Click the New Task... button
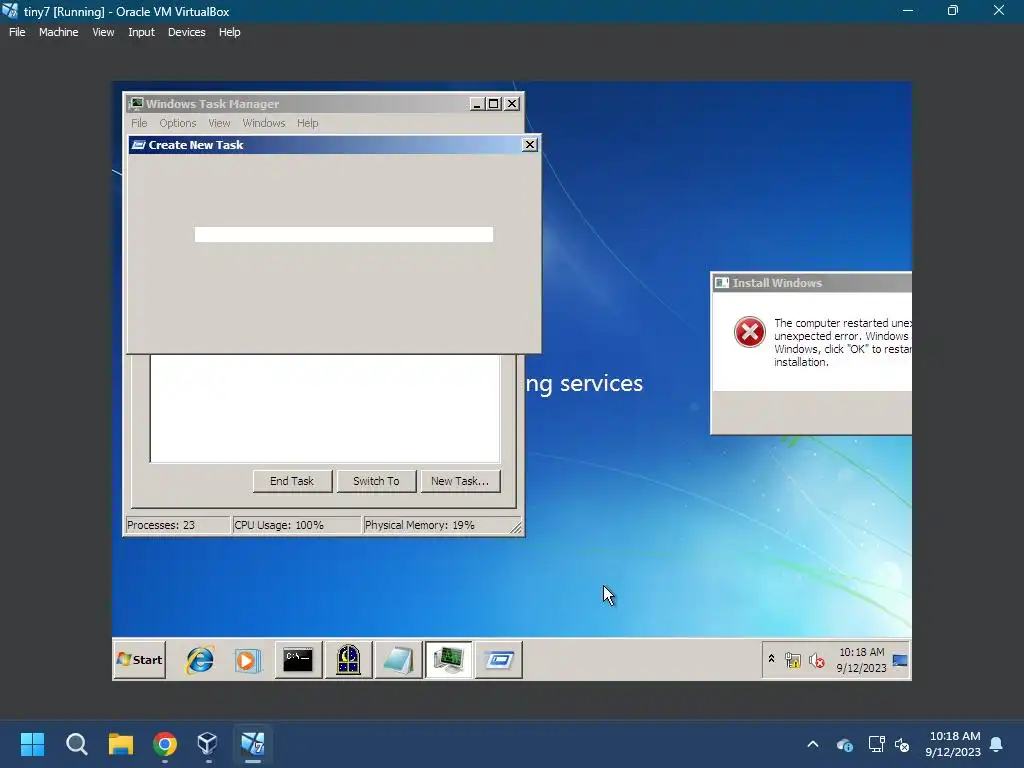 (460, 481)
